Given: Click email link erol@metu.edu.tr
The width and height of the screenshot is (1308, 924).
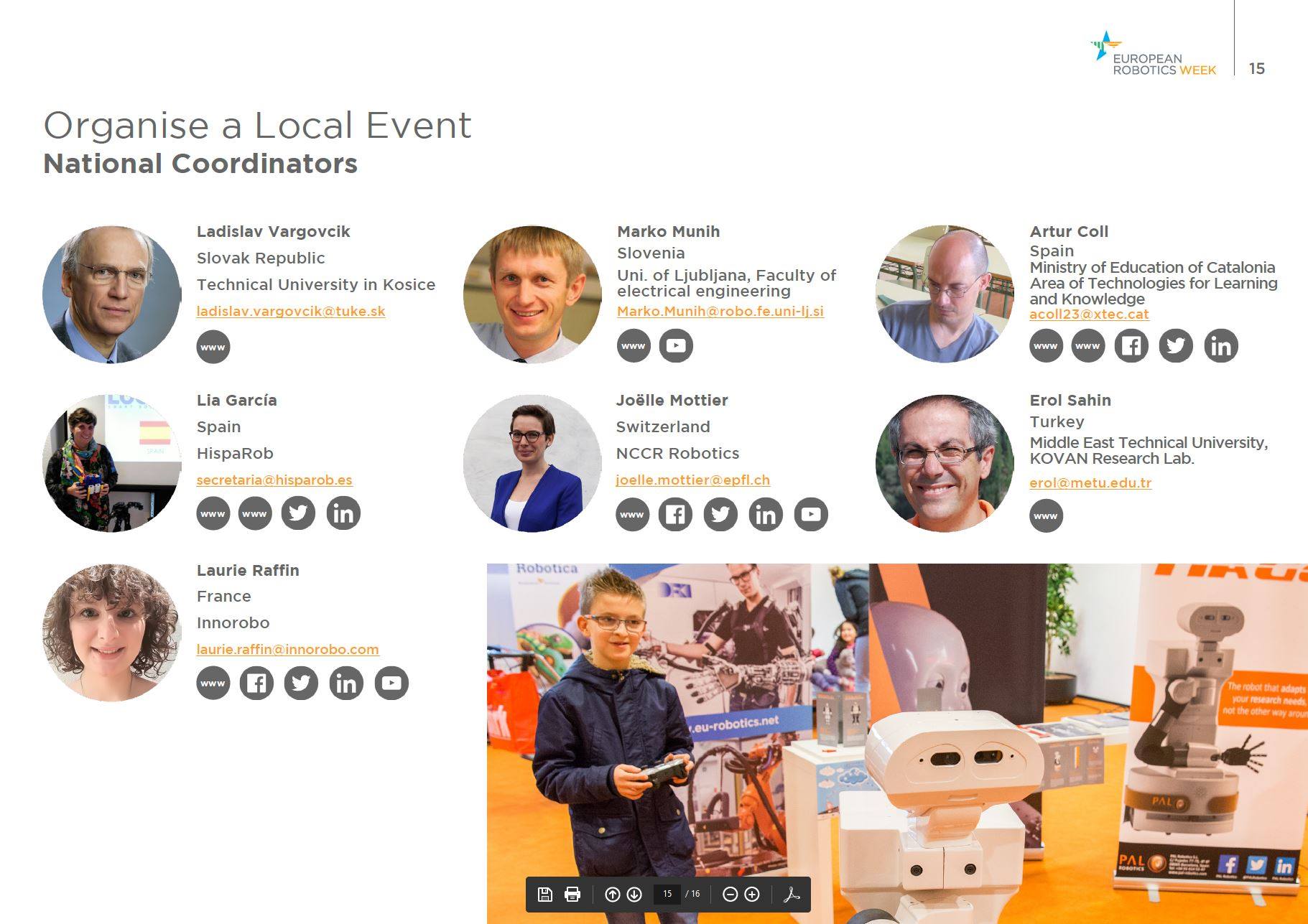Looking at the screenshot, I should [x=1090, y=482].
